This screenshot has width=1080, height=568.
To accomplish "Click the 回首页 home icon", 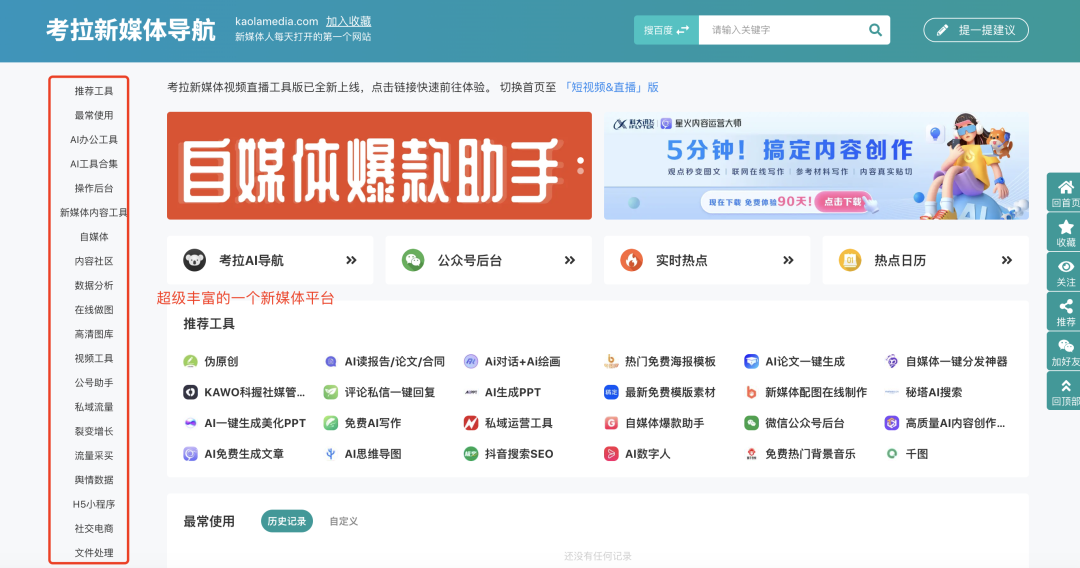I will click(1066, 187).
